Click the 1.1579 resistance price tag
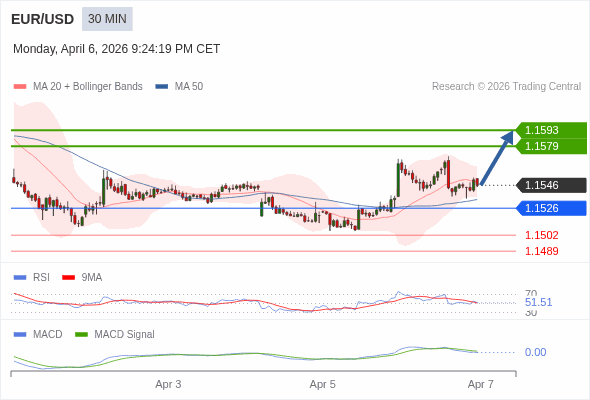The width and height of the screenshot is (590, 400). [x=551, y=146]
